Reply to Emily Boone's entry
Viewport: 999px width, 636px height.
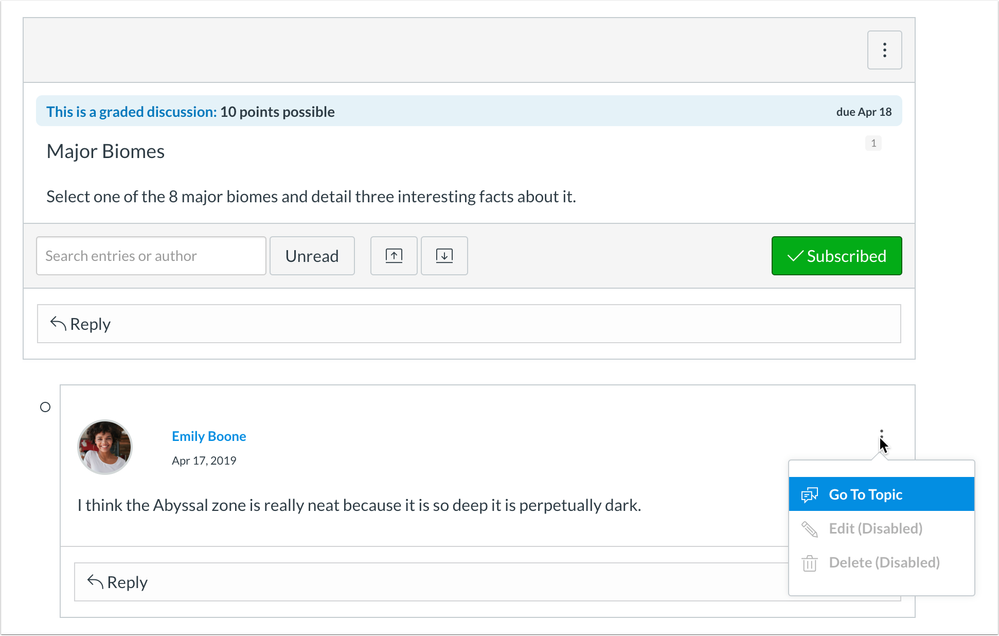coord(431,582)
